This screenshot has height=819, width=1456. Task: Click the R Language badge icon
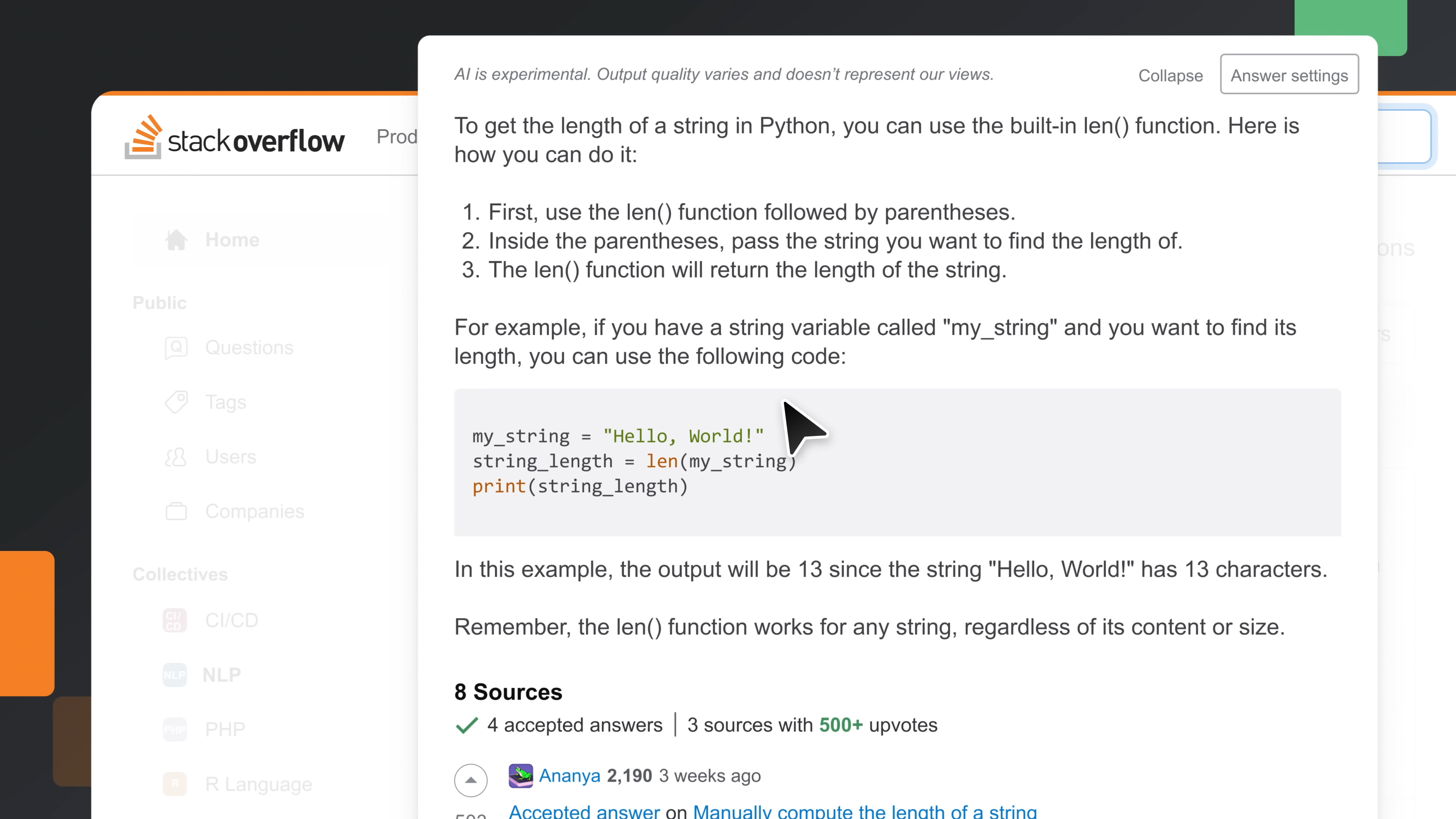(175, 784)
